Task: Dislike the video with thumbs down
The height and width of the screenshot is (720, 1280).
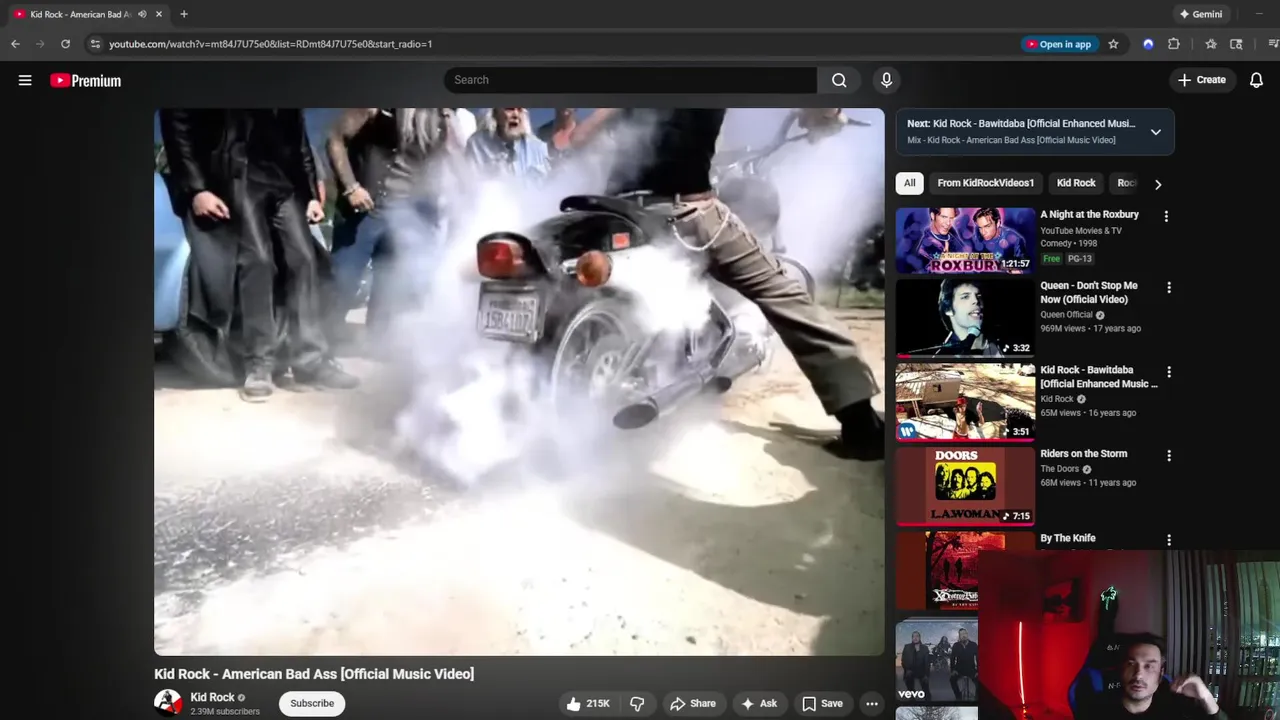Action: pyautogui.click(x=637, y=704)
